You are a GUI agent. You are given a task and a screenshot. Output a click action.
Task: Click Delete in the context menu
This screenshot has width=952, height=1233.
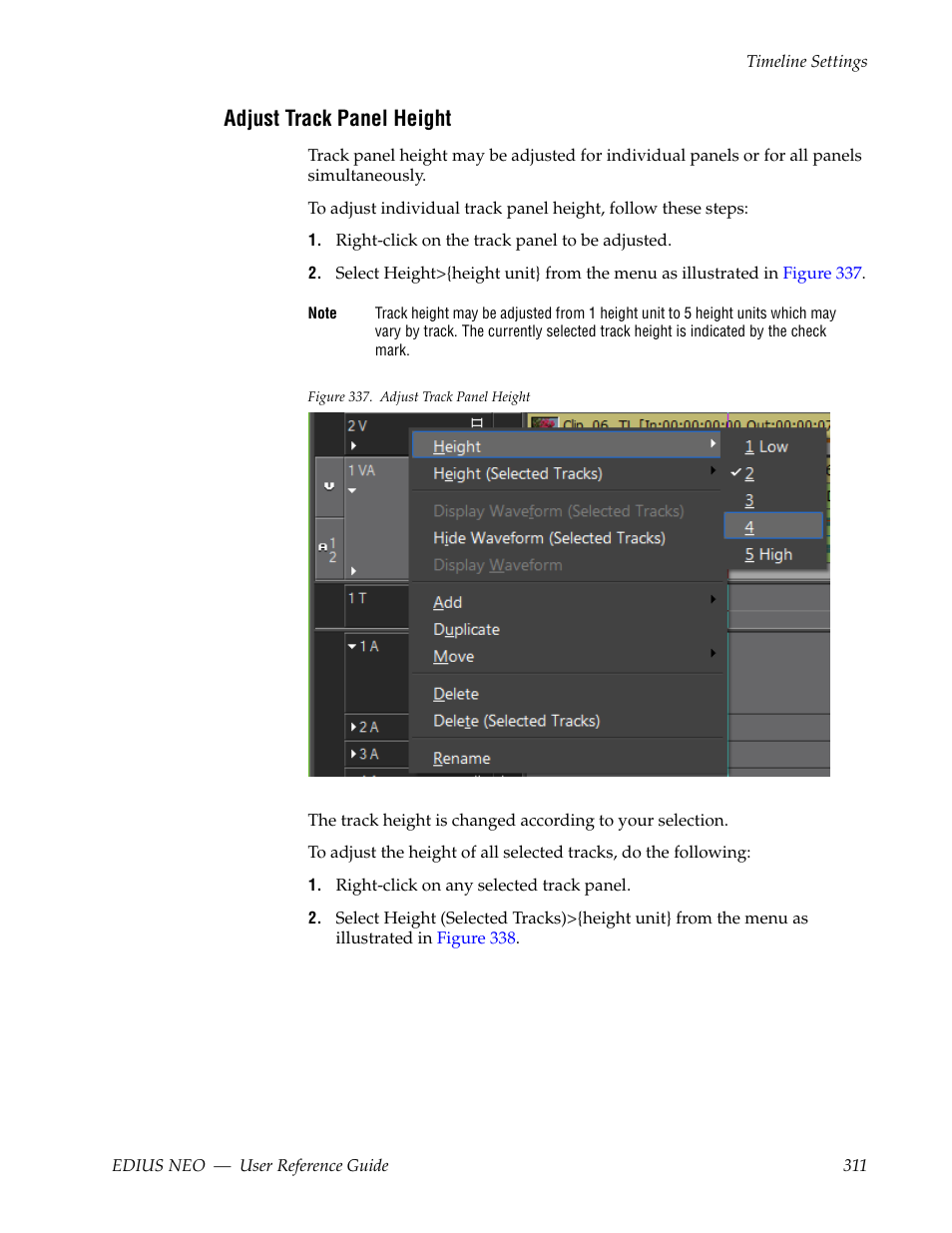566,694
